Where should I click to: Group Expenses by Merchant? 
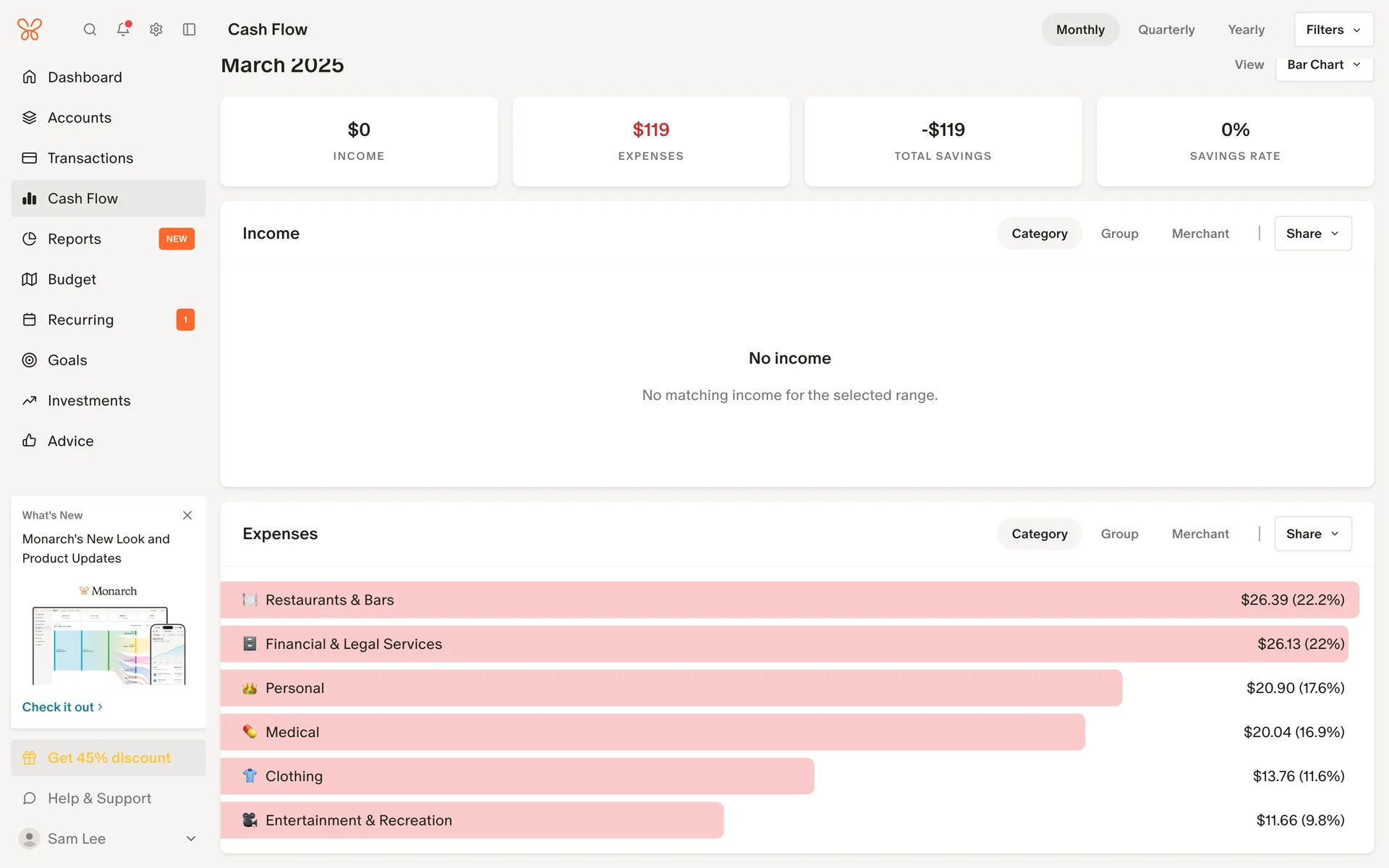(1200, 534)
